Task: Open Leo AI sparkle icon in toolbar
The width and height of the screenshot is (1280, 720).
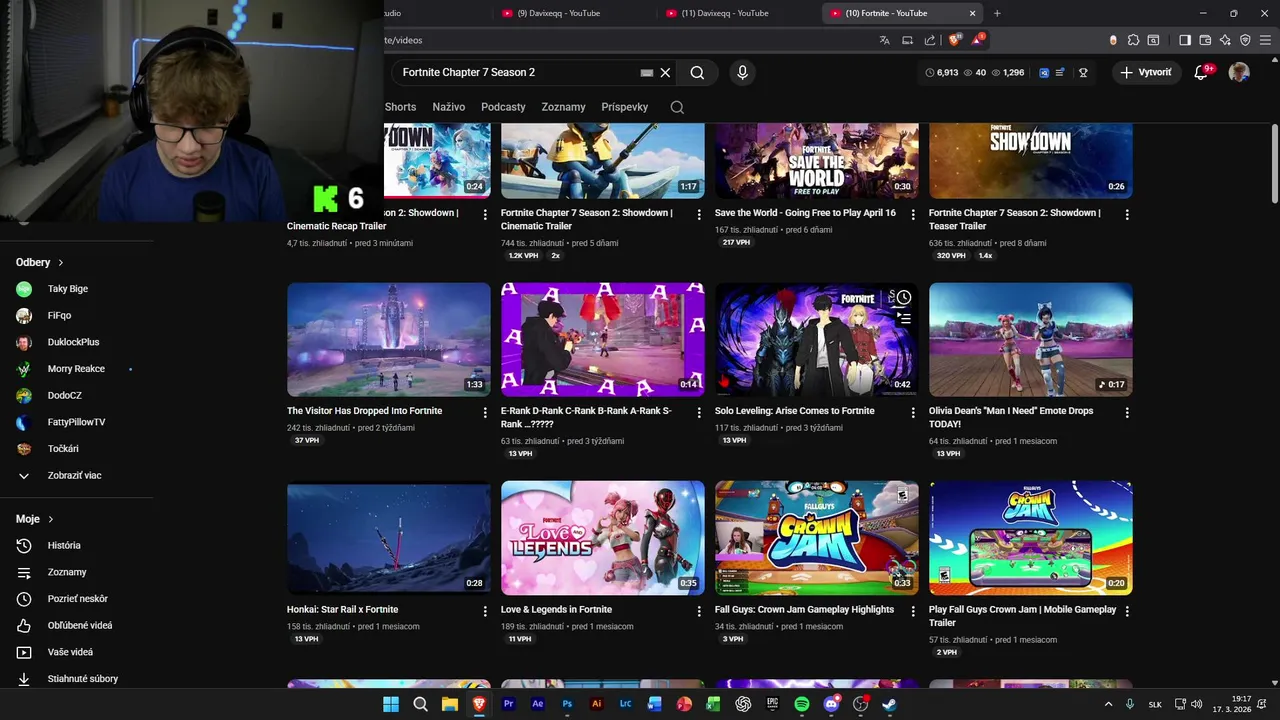Action: (x=1225, y=40)
